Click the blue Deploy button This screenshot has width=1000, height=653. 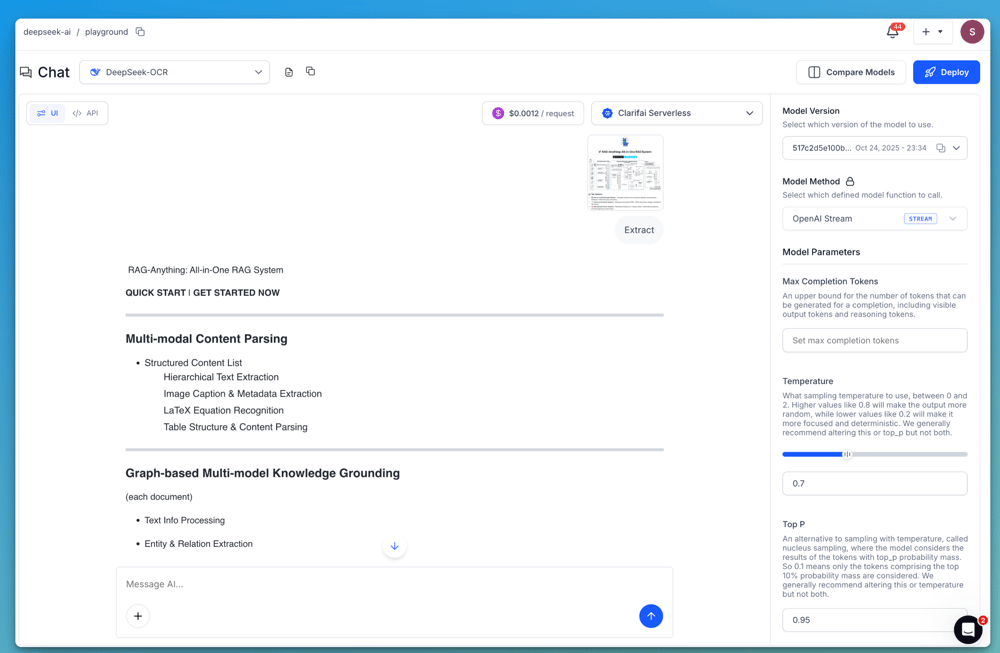coord(946,72)
